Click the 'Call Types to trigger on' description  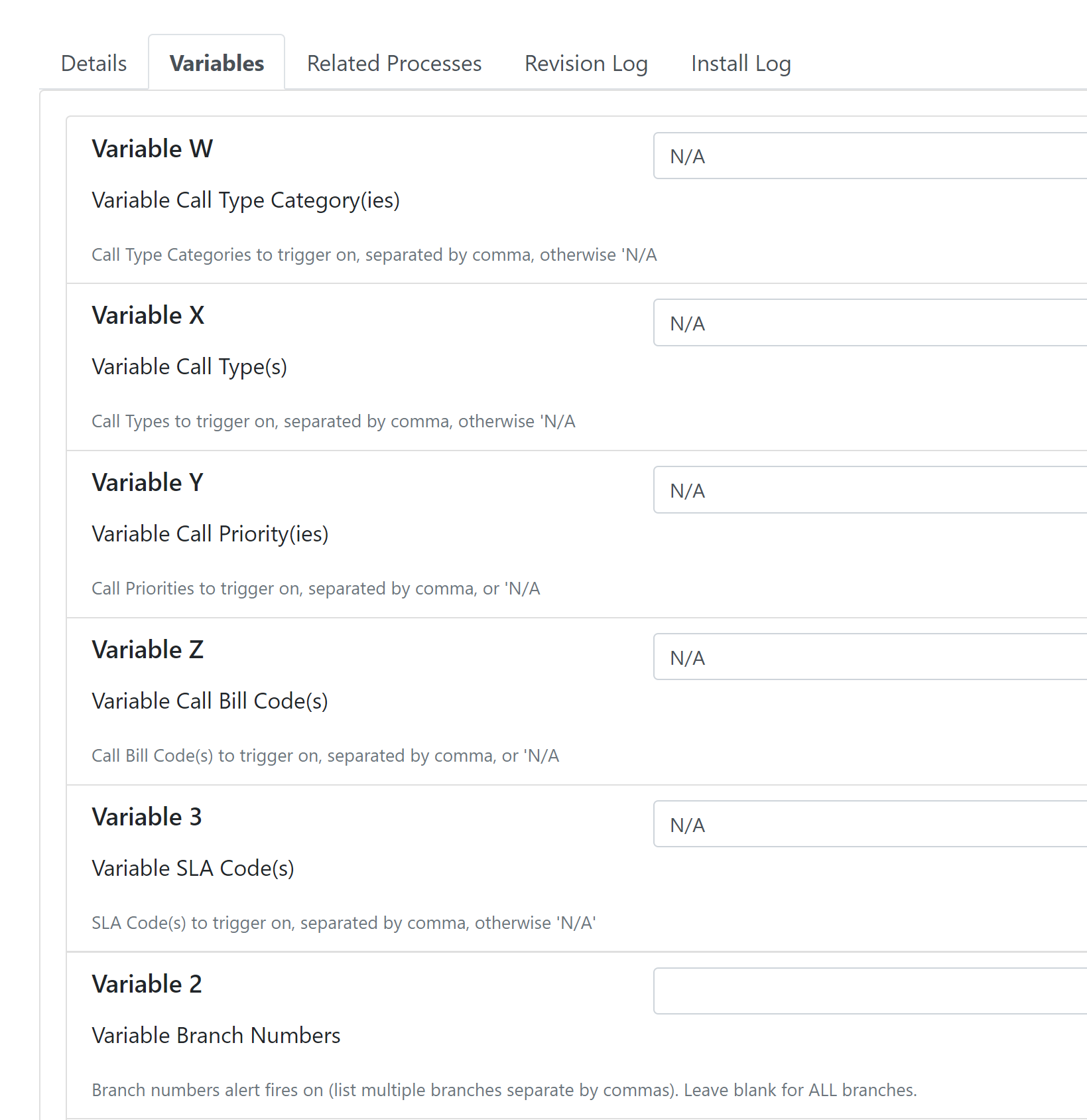(x=334, y=421)
